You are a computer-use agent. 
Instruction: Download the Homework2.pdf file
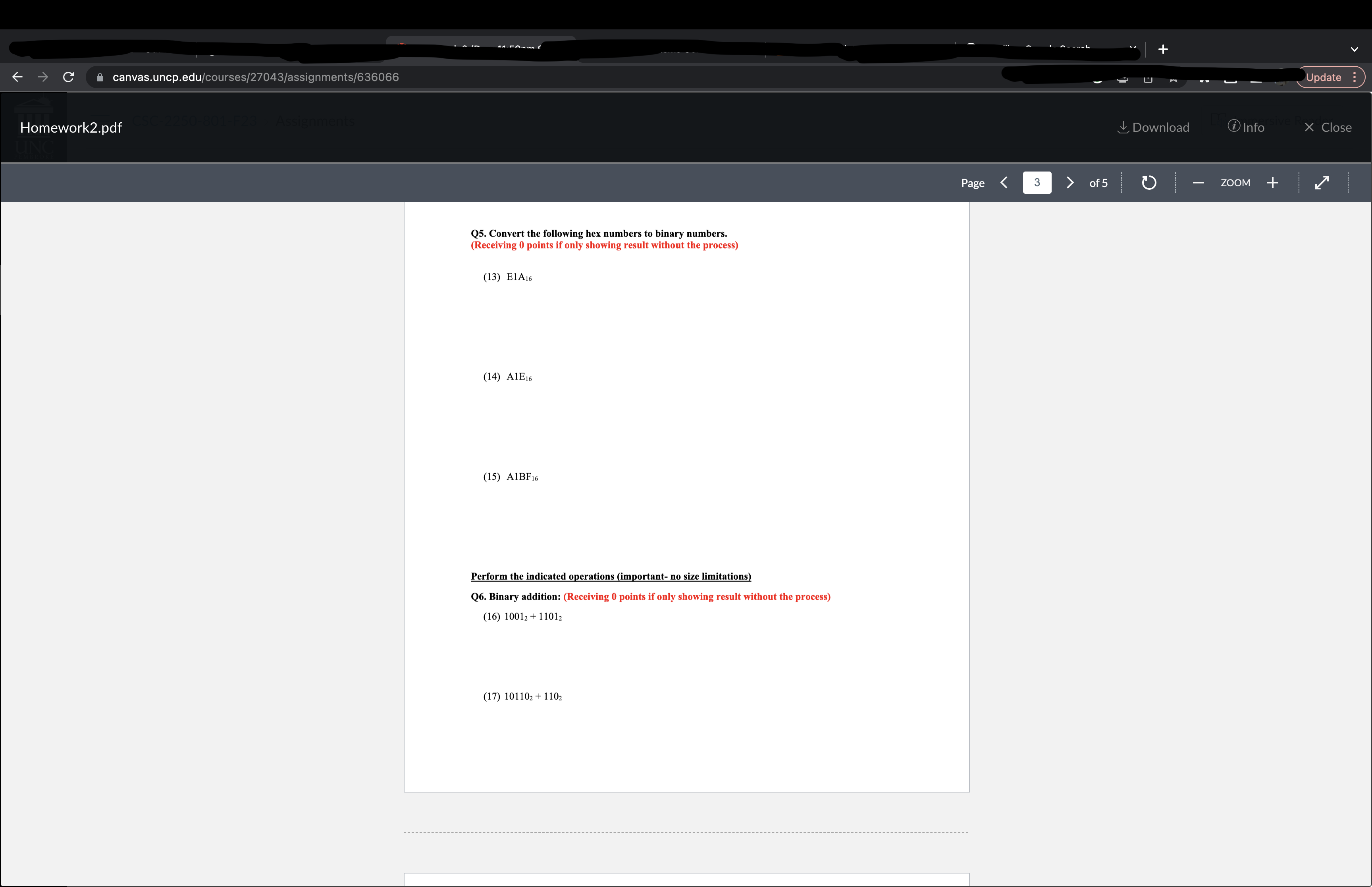pos(1153,127)
